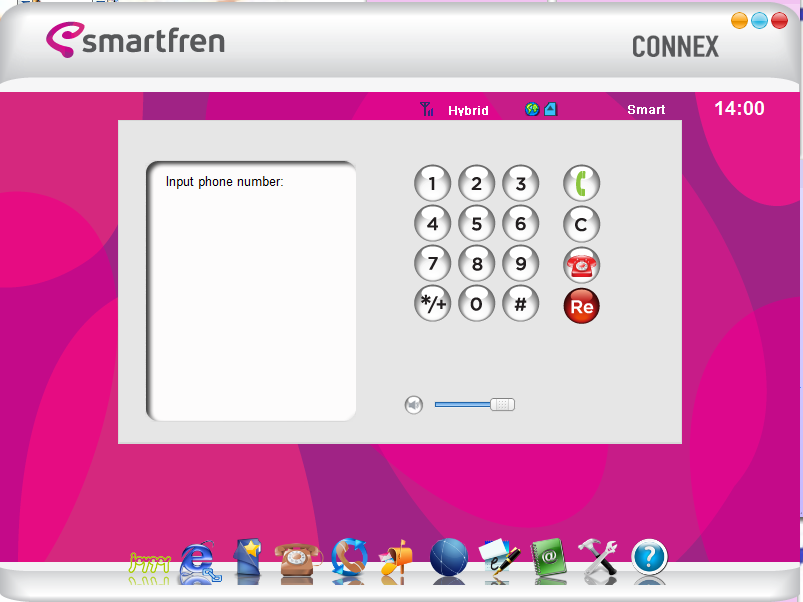Click the Hybrid network mode label
The height and width of the screenshot is (602, 803).
coord(468,111)
